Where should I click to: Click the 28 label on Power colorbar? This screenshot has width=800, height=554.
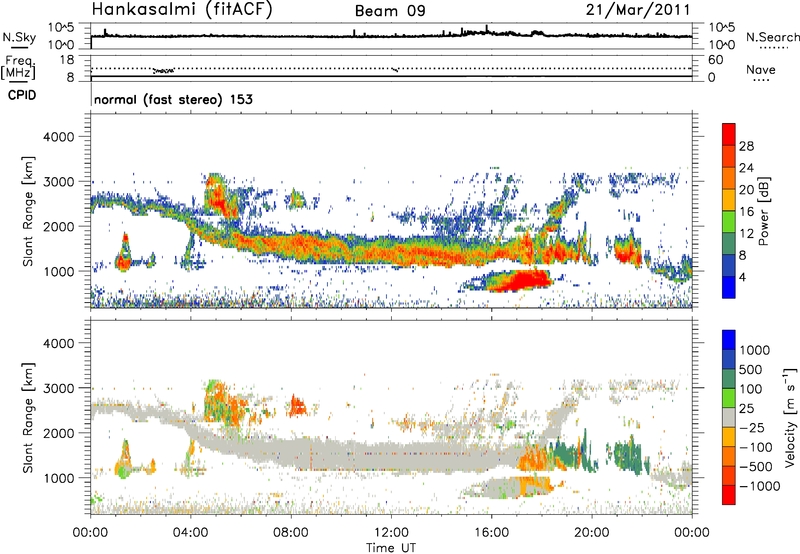click(x=746, y=146)
